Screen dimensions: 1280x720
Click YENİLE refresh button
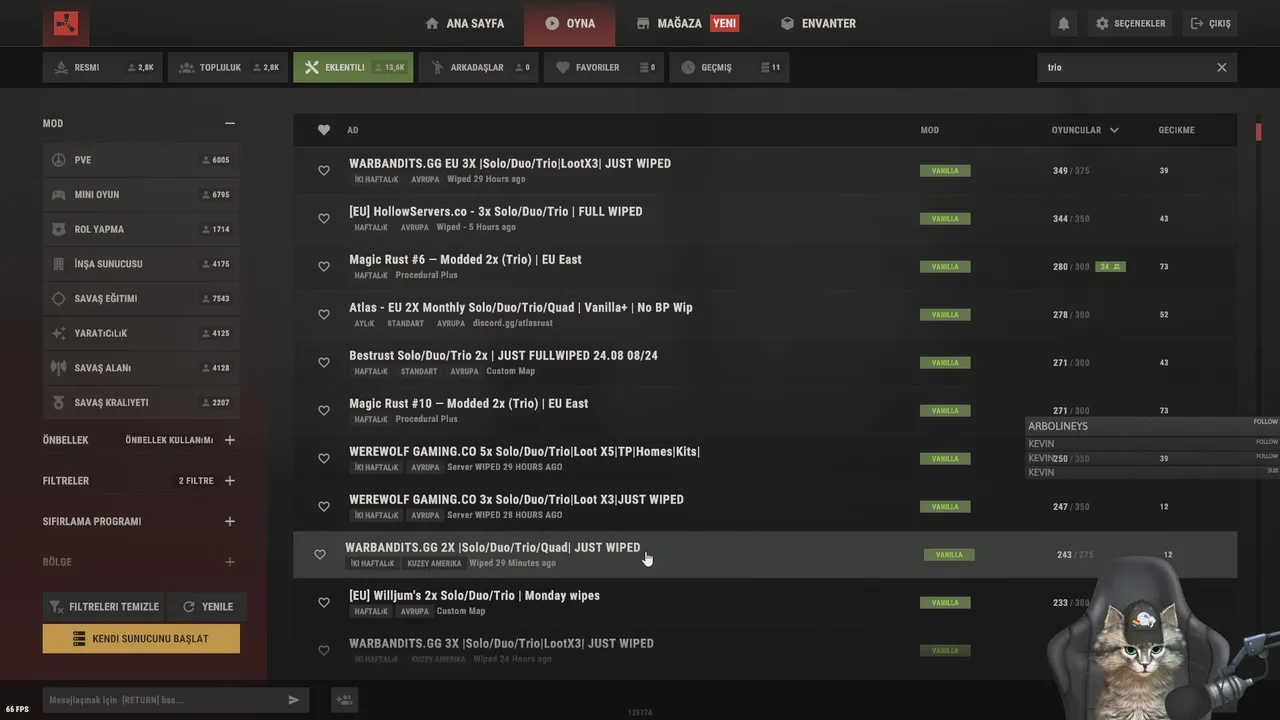coord(207,606)
